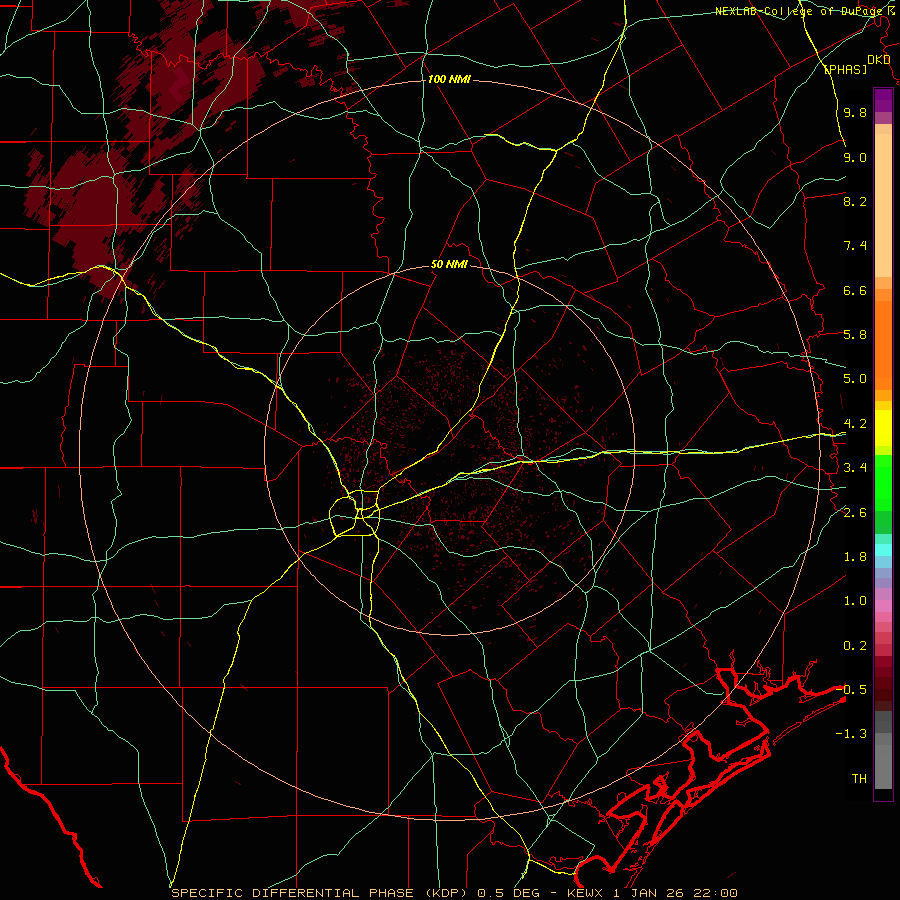Pick the dark maroon band of color bar

point(883,683)
